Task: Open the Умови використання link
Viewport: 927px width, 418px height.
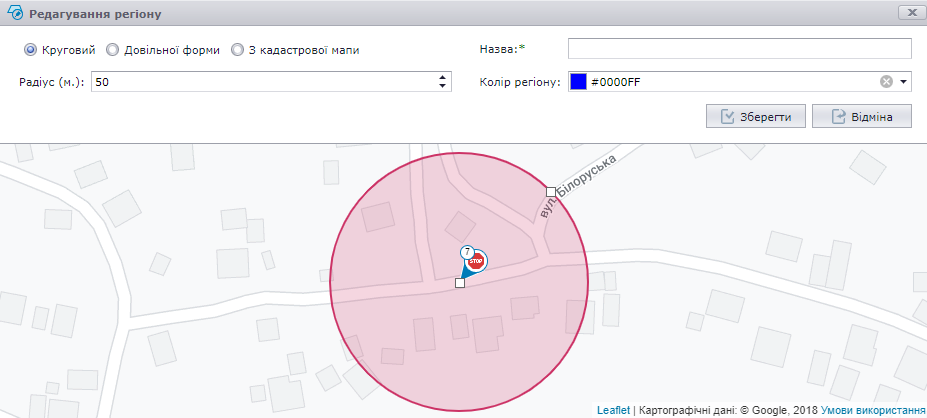Action: 873,410
